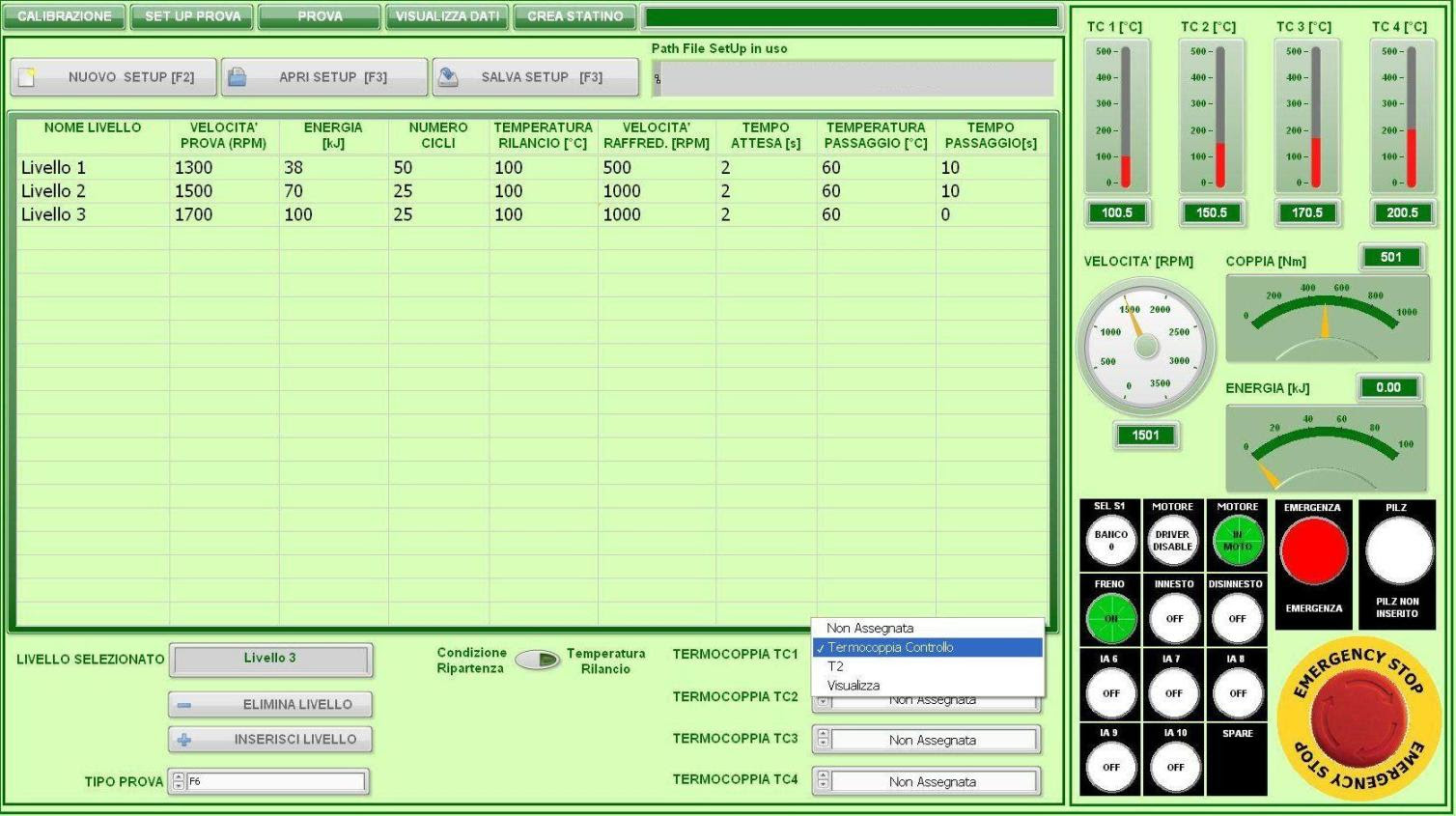Toggle the IA 8 OFF indicator
Image resolution: width=1456 pixels, height=816 pixels.
pyautogui.click(x=1238, y=692)
